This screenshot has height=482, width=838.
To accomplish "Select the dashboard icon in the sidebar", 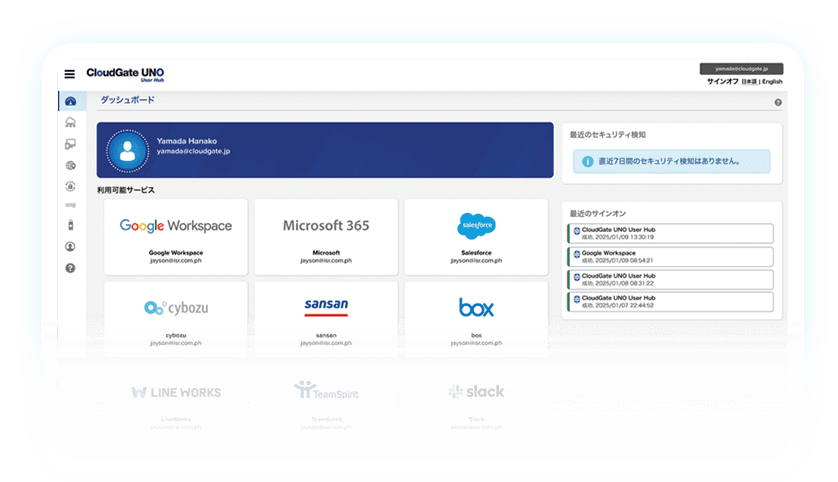I will [x=70, y=101].
